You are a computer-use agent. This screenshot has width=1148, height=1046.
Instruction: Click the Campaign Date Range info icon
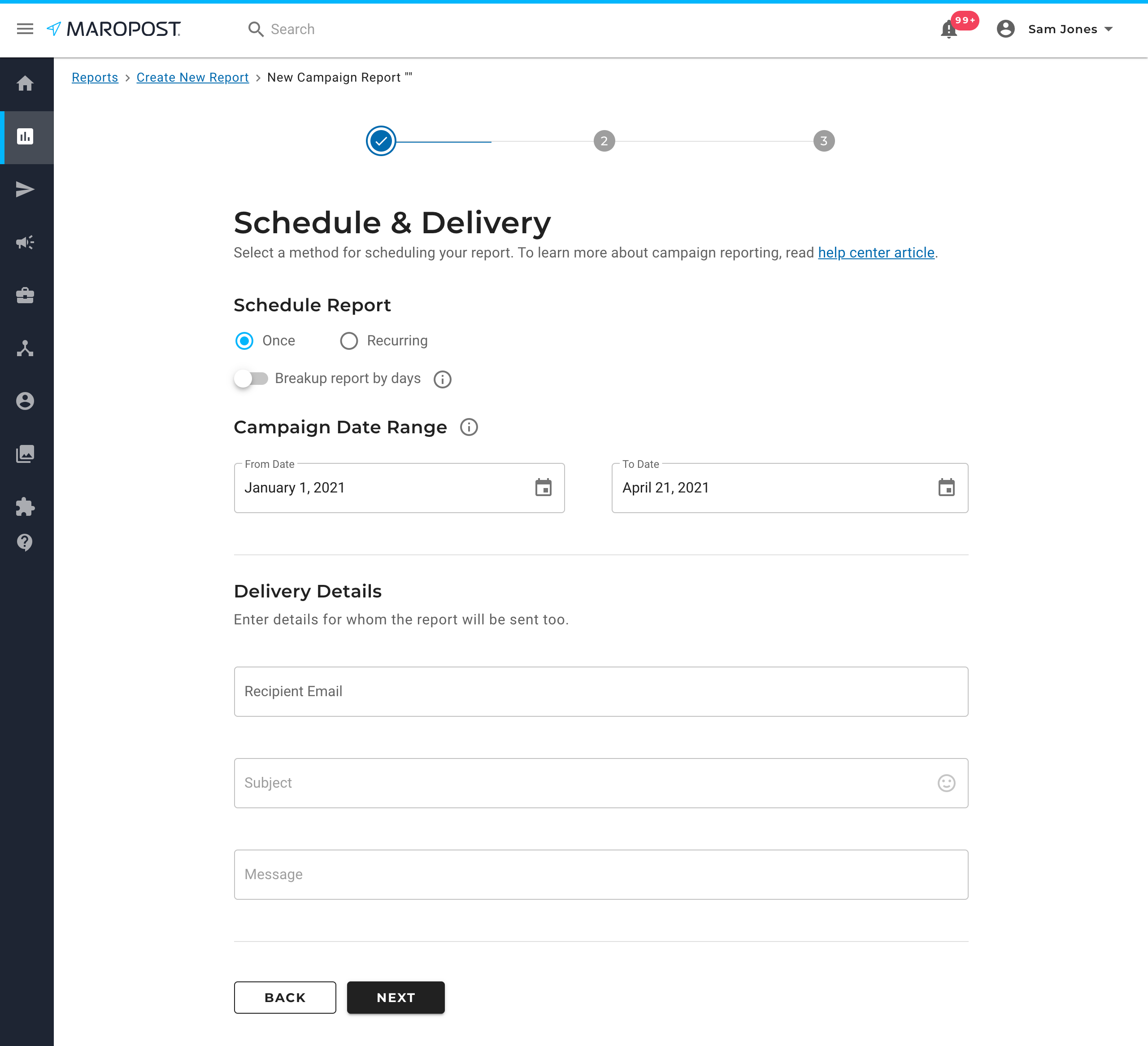(469, 427)
